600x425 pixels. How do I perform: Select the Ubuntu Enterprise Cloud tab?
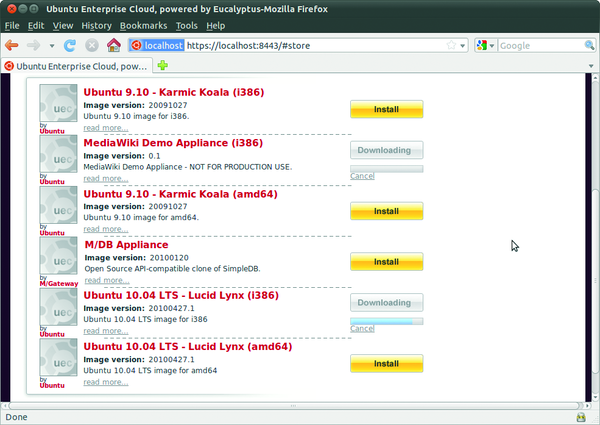[x=77, y=66]
